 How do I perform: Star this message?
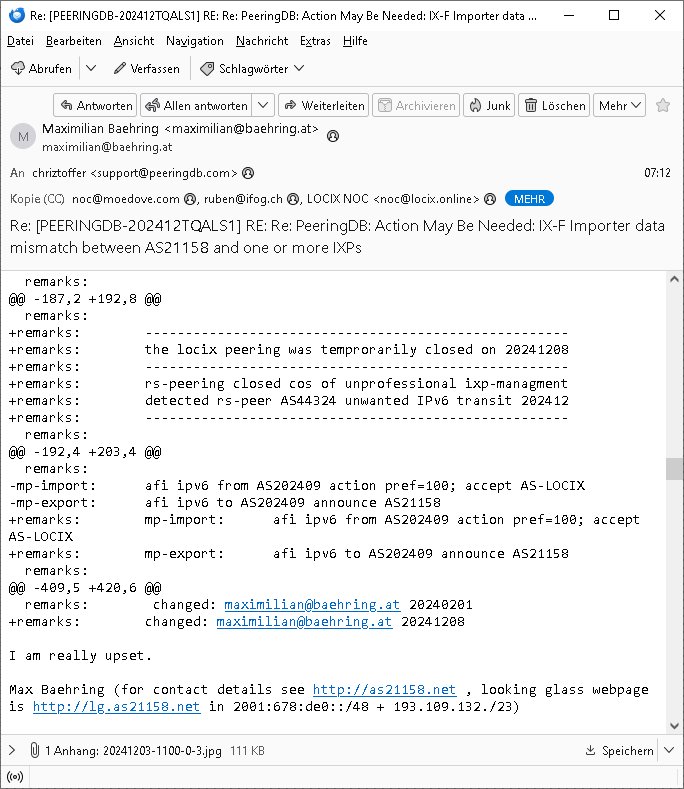663,105
